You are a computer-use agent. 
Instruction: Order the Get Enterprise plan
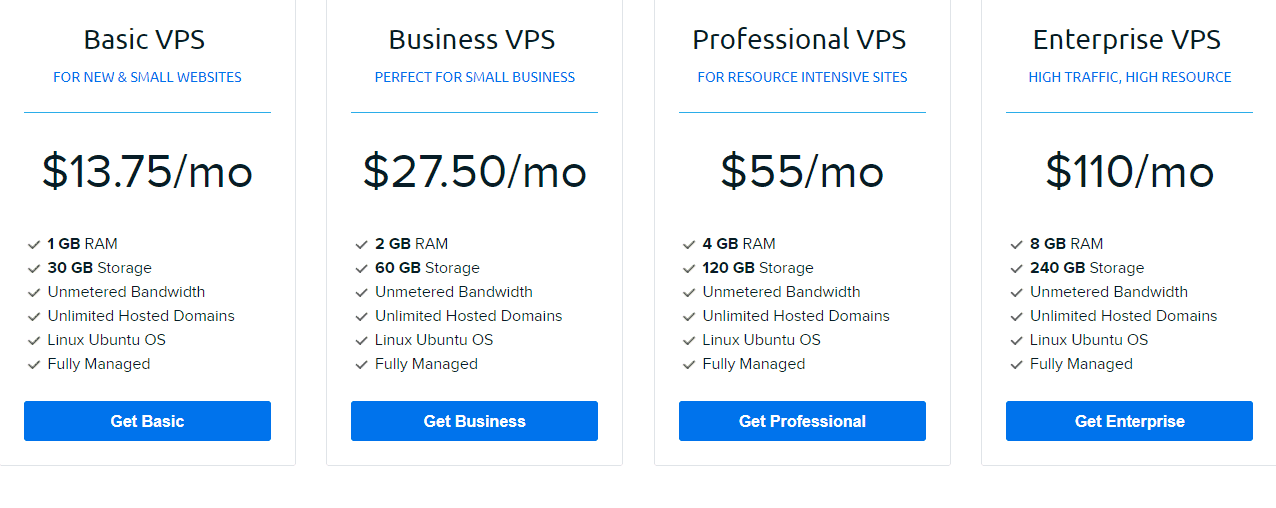[1129, 421]
